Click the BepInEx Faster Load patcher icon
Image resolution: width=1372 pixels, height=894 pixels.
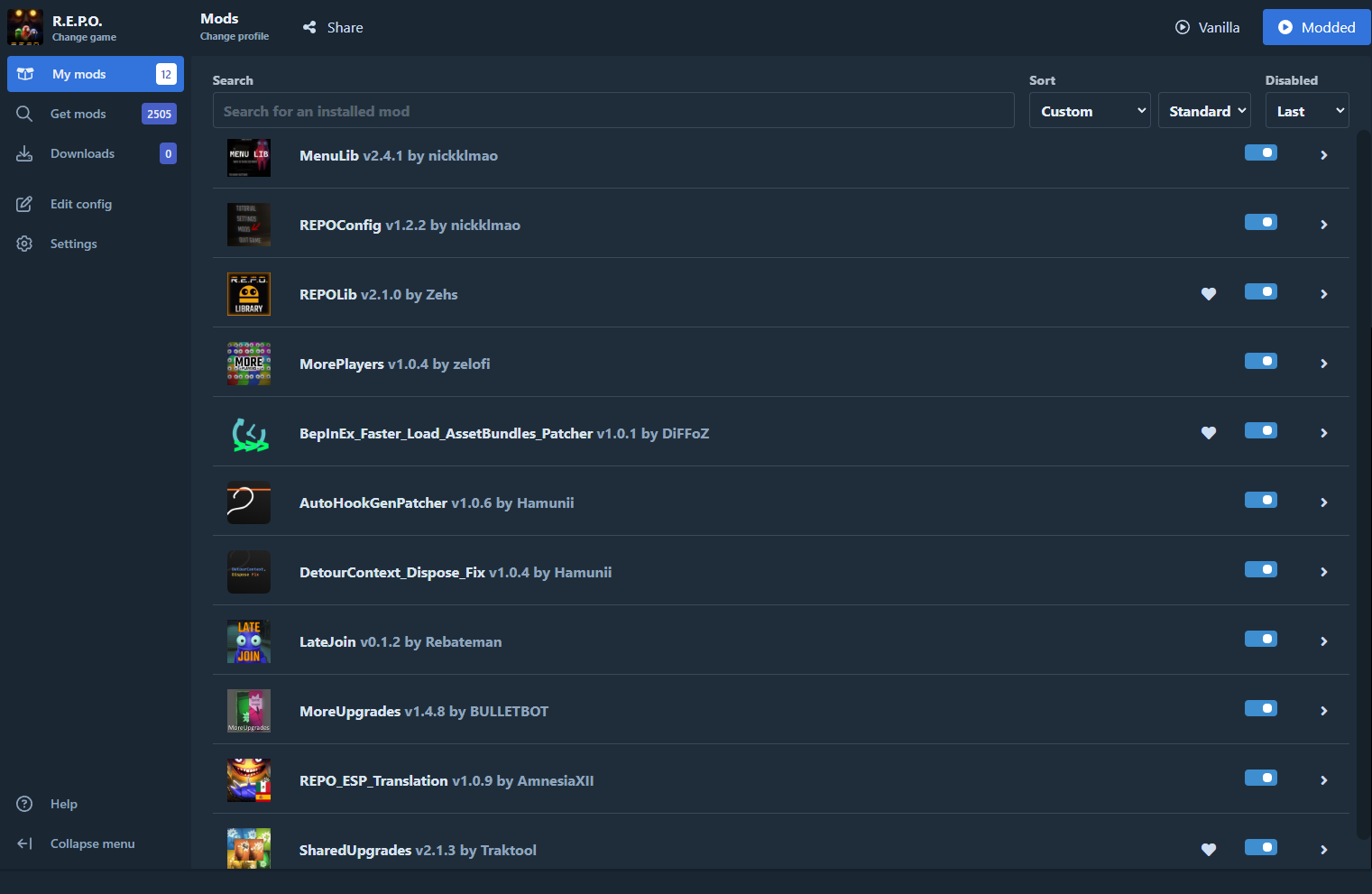(249, 433)
